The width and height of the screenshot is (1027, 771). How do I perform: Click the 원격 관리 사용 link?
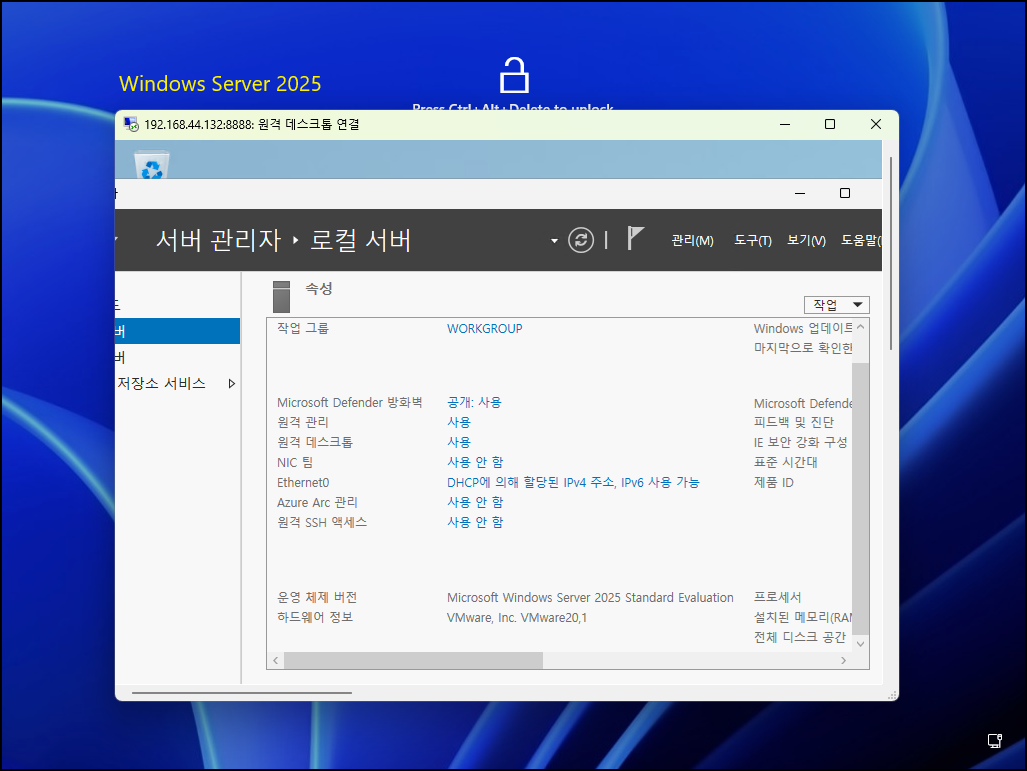[x=458, y=423]
